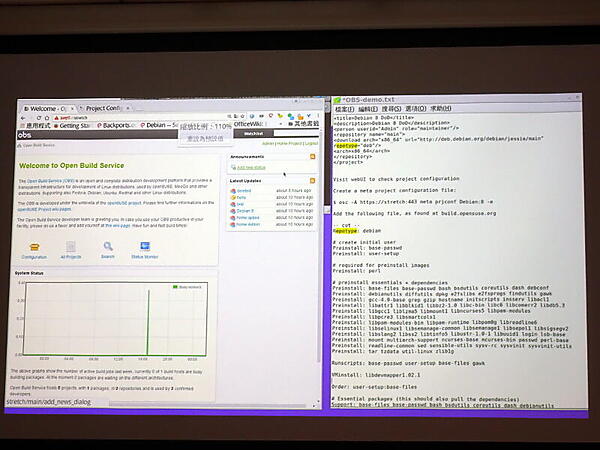Switch to the Project Config tab

click(103, 108)
